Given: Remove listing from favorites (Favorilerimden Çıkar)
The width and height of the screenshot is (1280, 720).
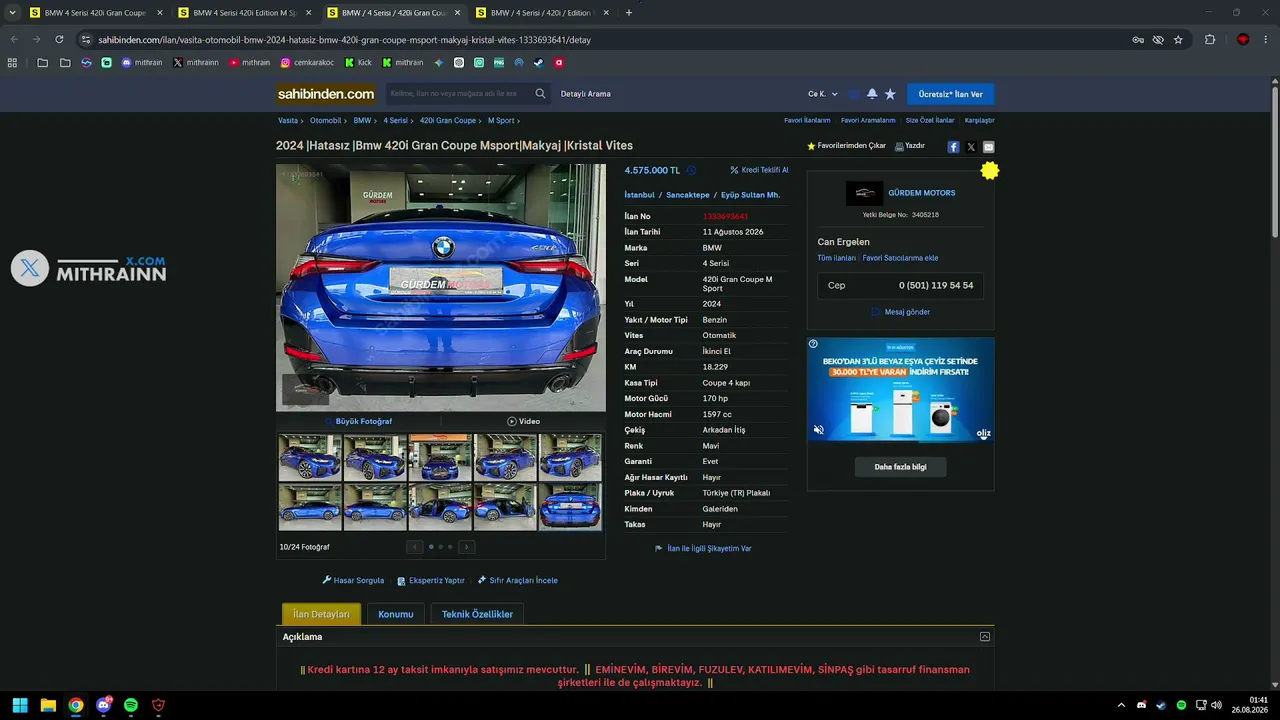Looking at the screenshot, I should coord(847,146).
